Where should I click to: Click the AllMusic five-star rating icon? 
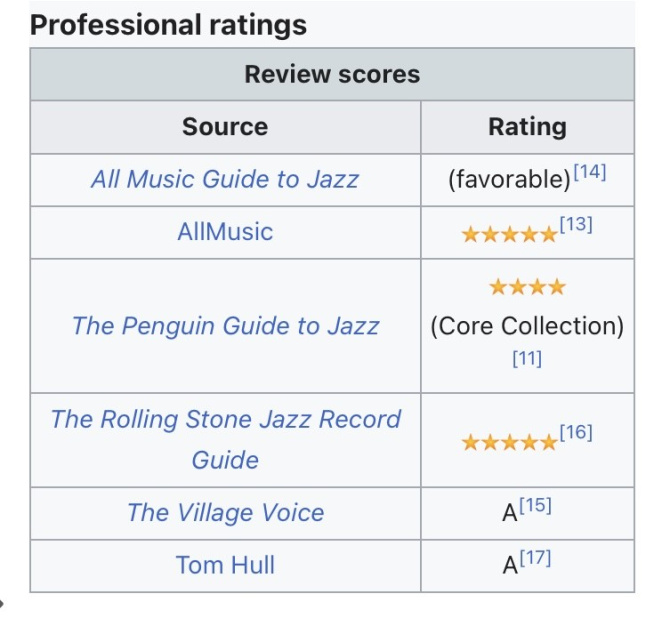(509, 235)
